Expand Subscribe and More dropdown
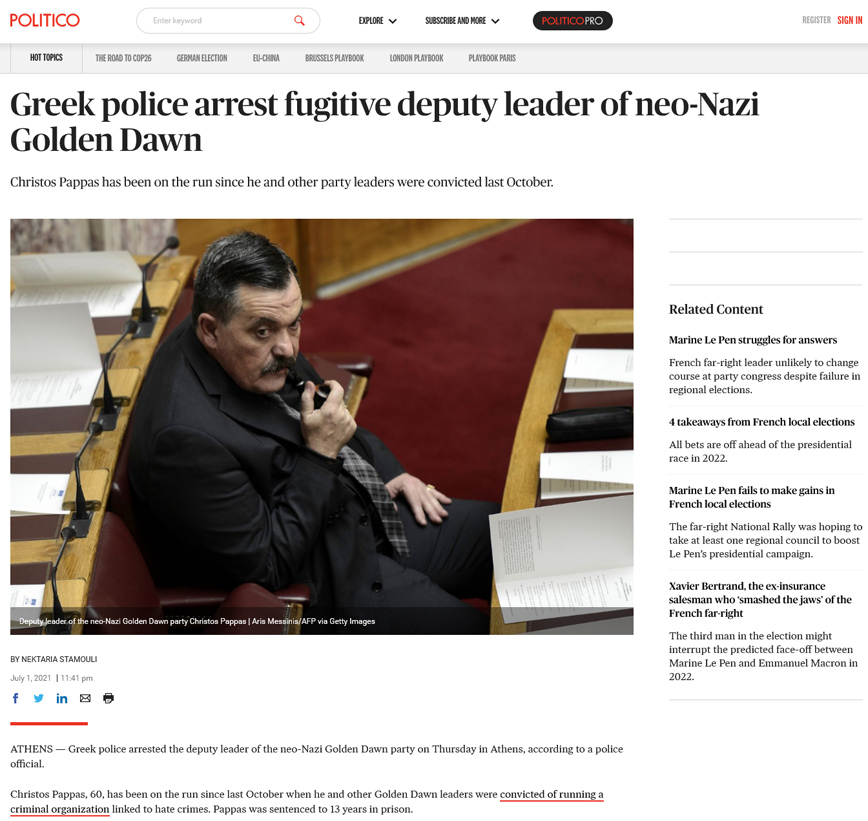868x821 pixels. pyautogui.click(x=462, y=20)
